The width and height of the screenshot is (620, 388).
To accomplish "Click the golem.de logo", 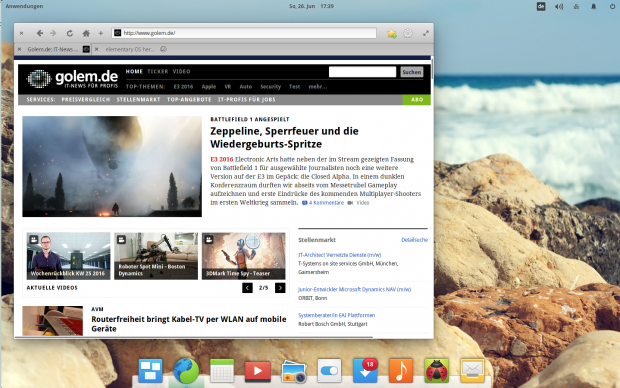I will tap(72, 79).
